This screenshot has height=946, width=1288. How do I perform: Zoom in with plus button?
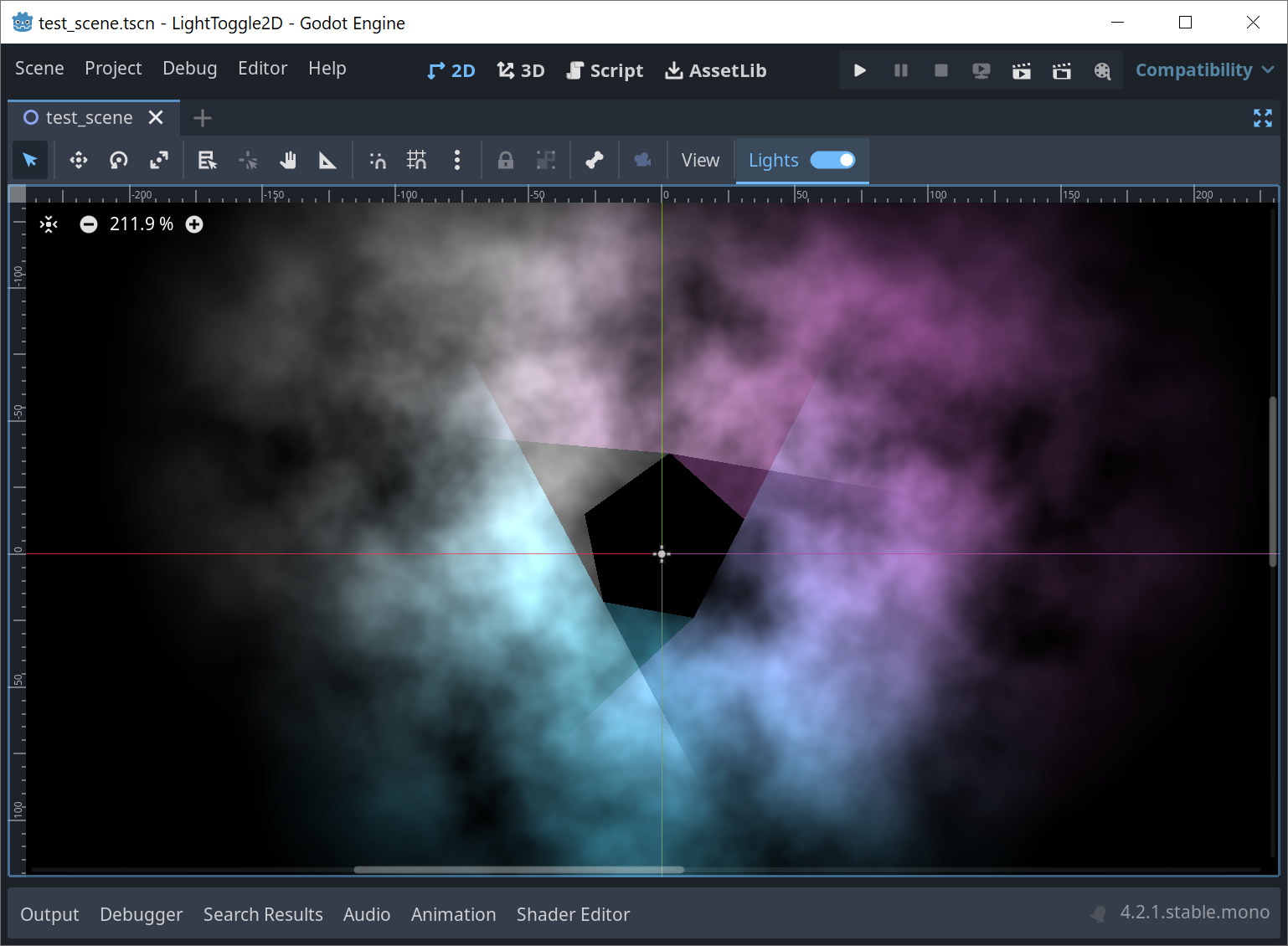(194, 224)
